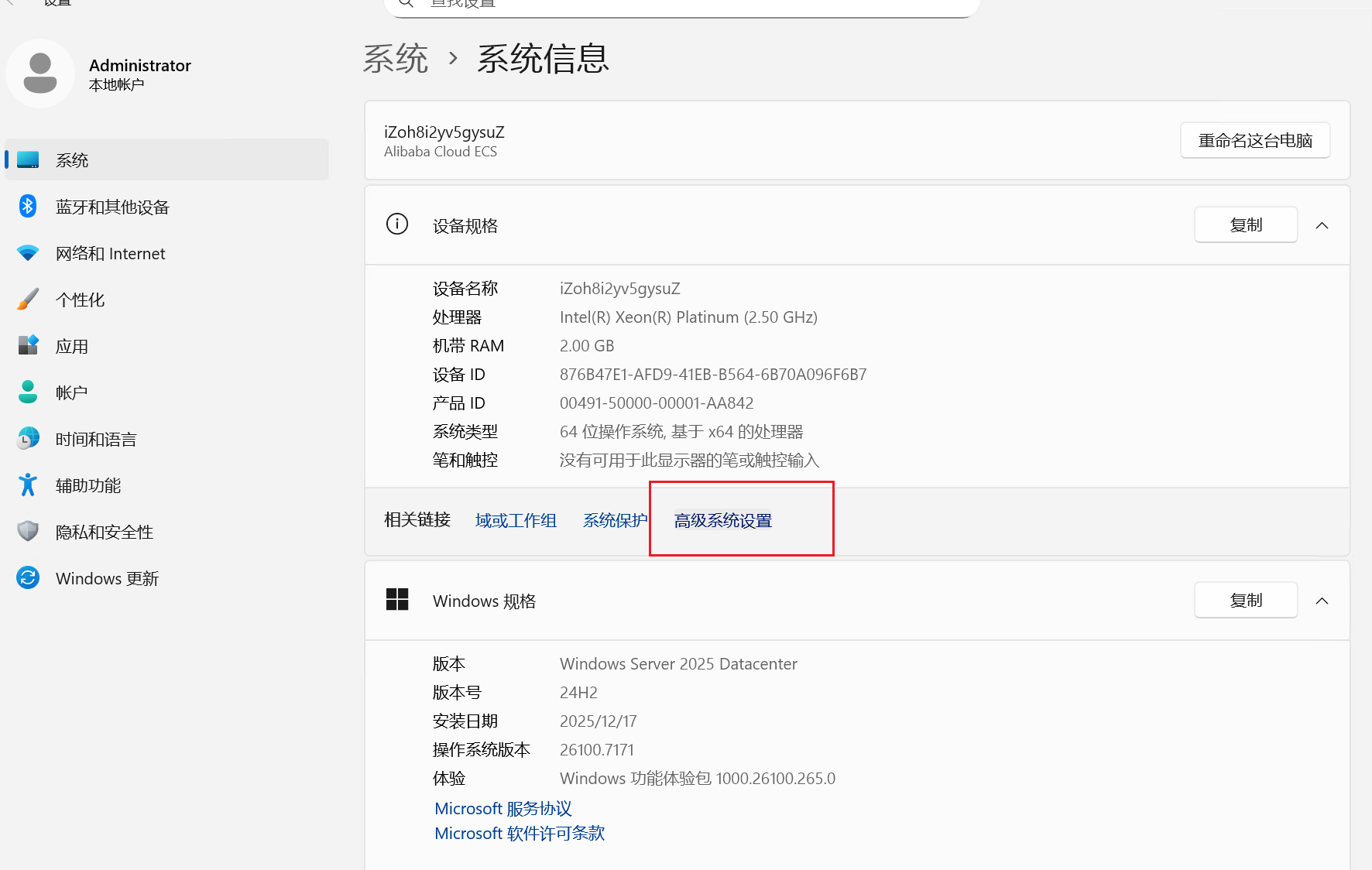The height and width of the screenshot is (870, 1372).
Task: Click the search magnifier icon
Action: [406, 4]
